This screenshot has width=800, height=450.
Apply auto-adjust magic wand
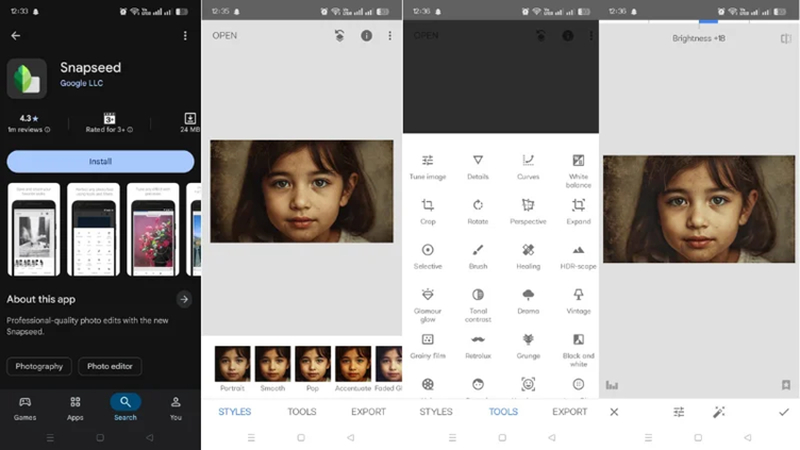coord(719,412)
